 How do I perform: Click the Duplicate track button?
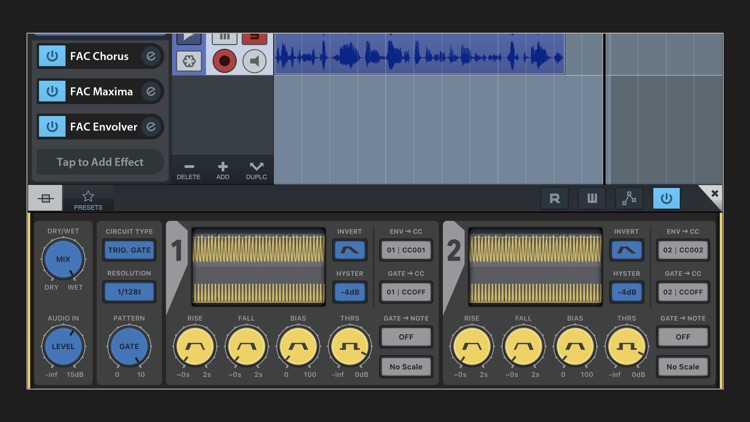pyautogui.click(x=256, y=170)
